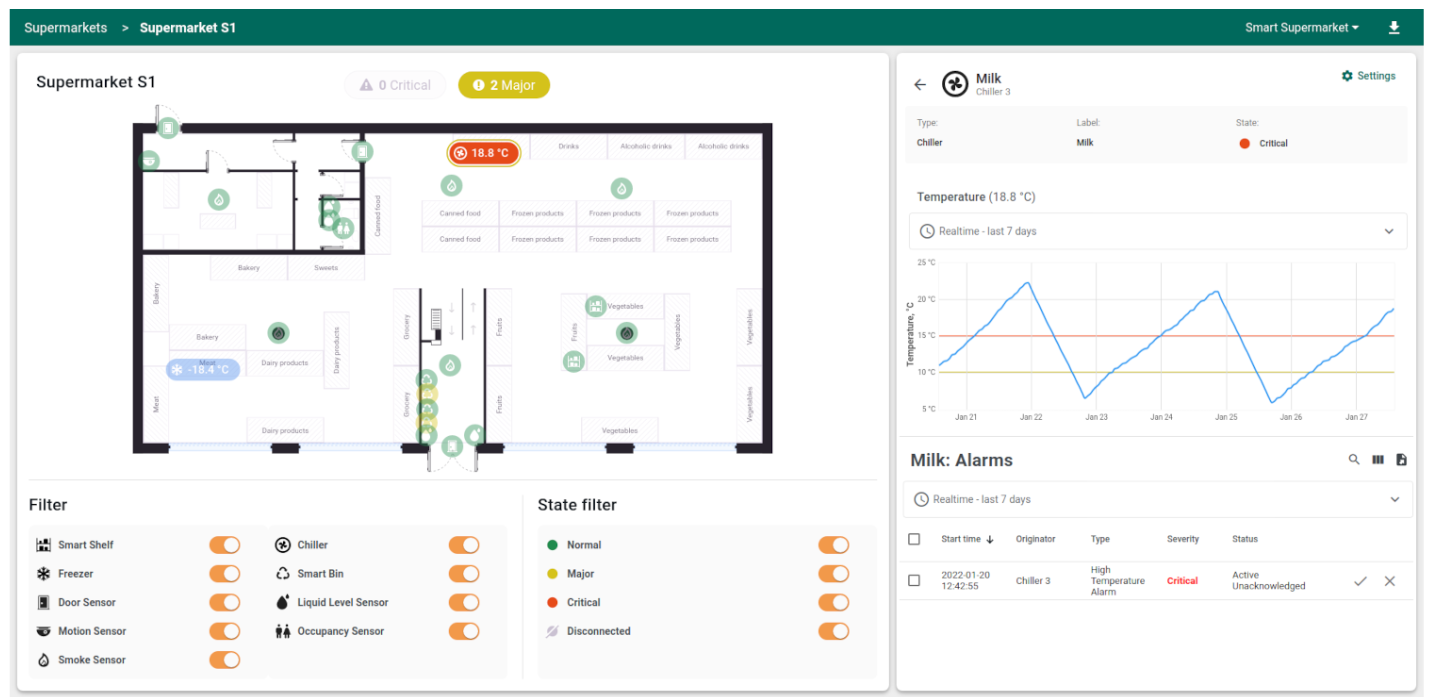The width and height of the screenshot is (1432, 697).
Task: Open the door sensor marker at the entrance
Action: (x=452, y=445)
